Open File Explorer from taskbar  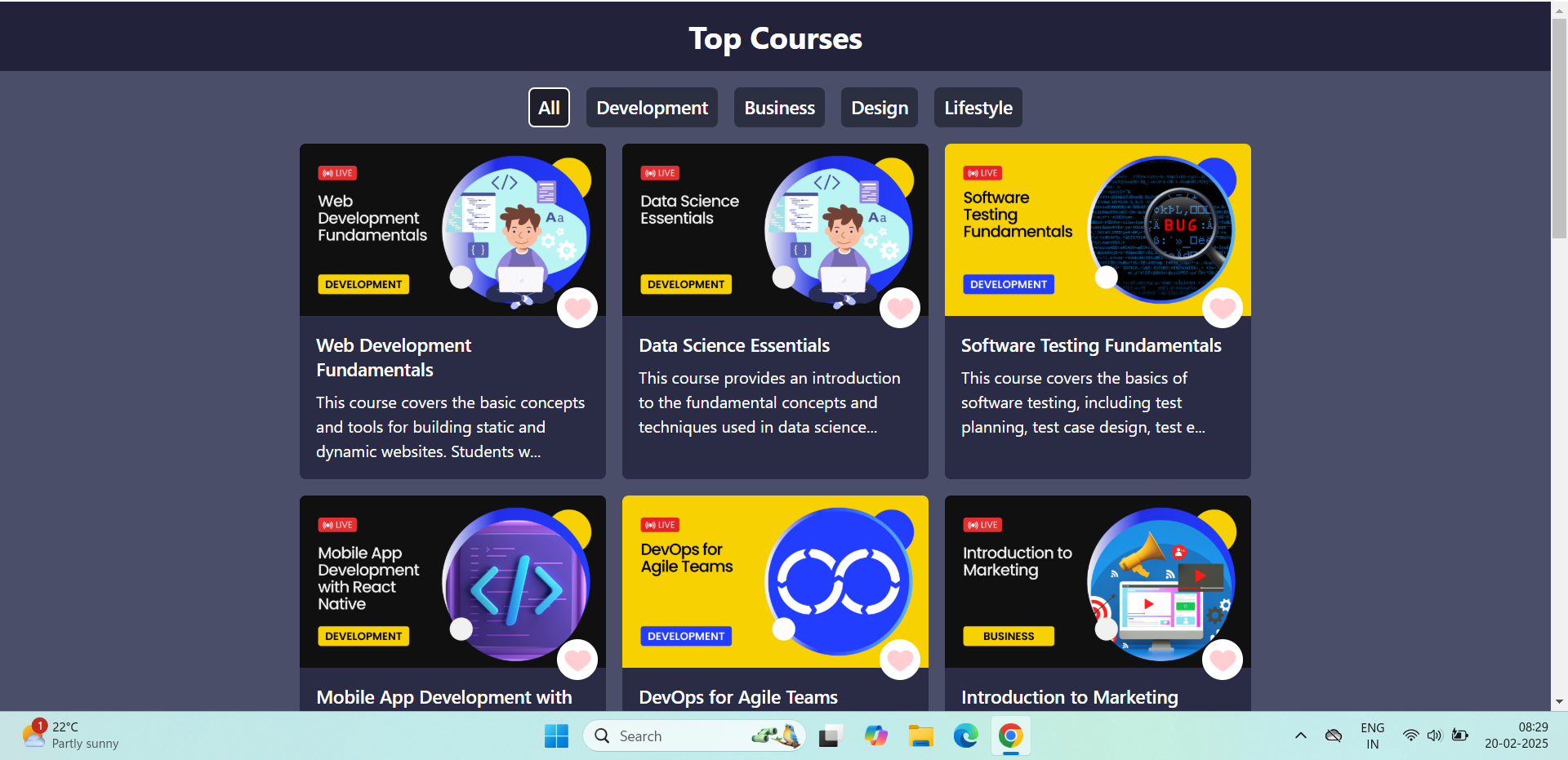(x=920, y=736)
